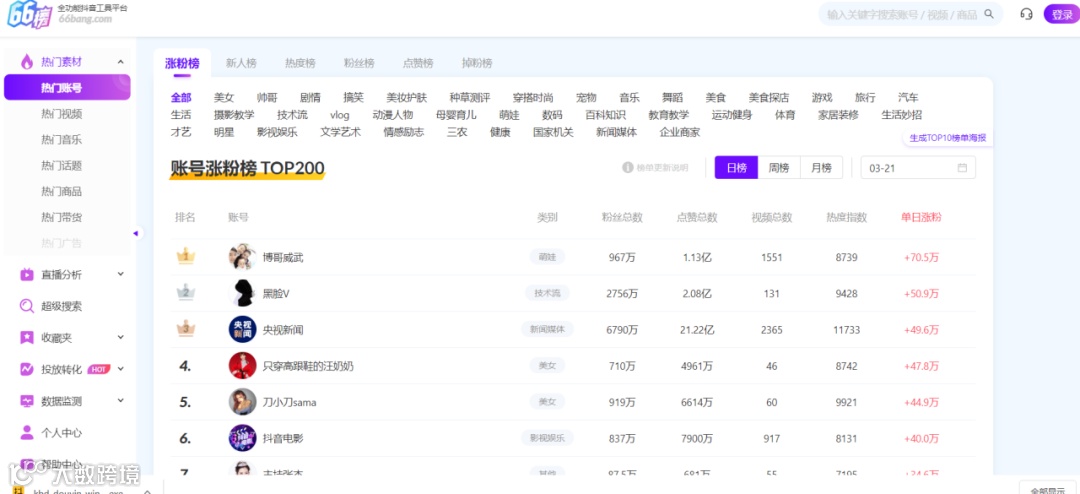1080x494 pixels.
Task: Click the 登录 login button
Action: coord(1061,14)
